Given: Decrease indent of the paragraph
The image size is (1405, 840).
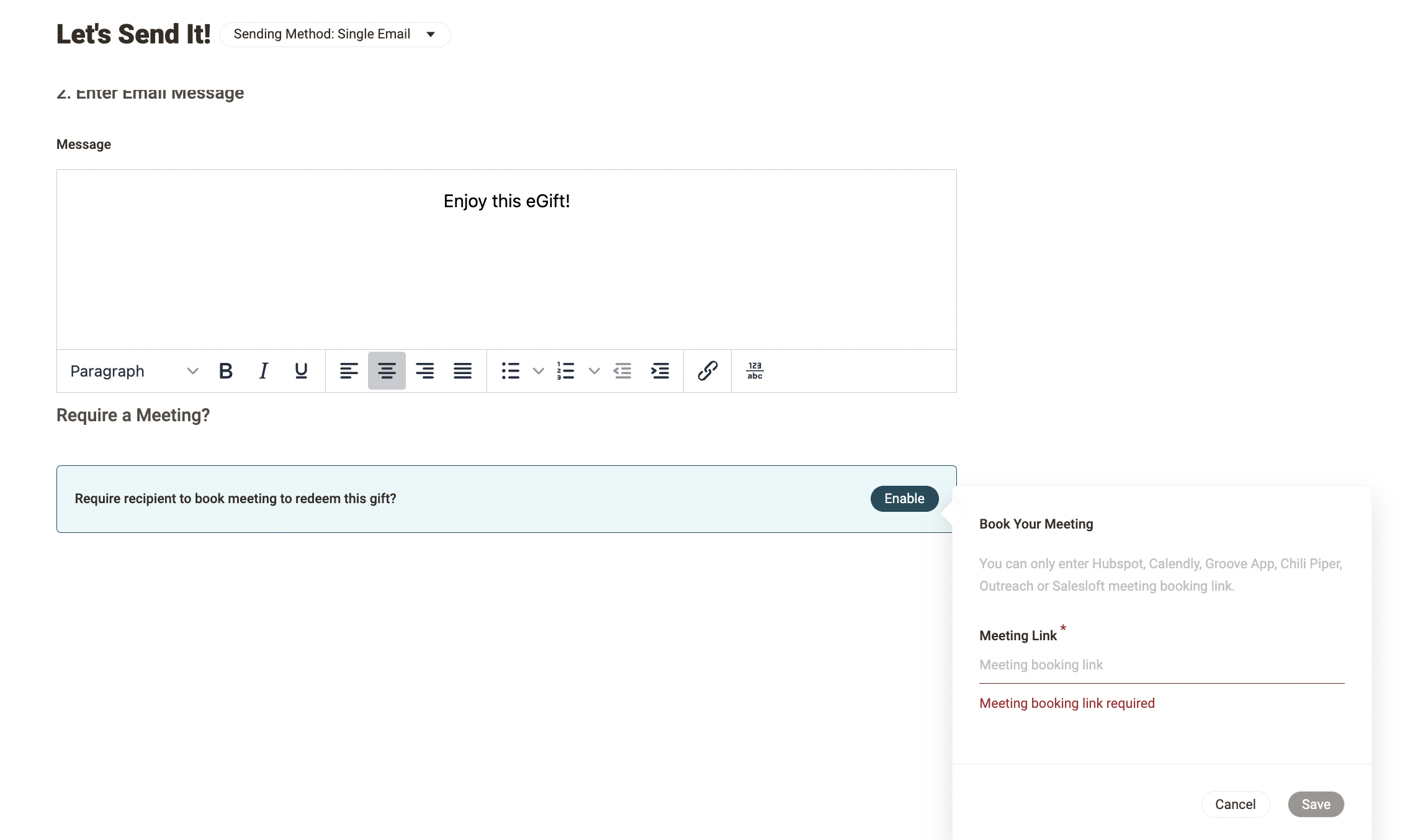Looking at the screenshot, I should [x=622, y=371].
